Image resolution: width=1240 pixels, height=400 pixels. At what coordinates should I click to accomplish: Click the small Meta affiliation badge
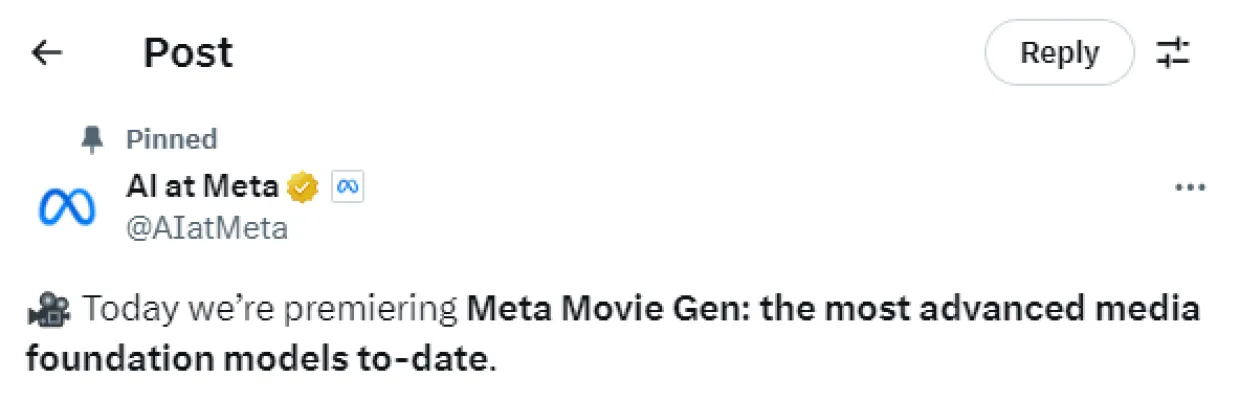(x=347, y=186)
